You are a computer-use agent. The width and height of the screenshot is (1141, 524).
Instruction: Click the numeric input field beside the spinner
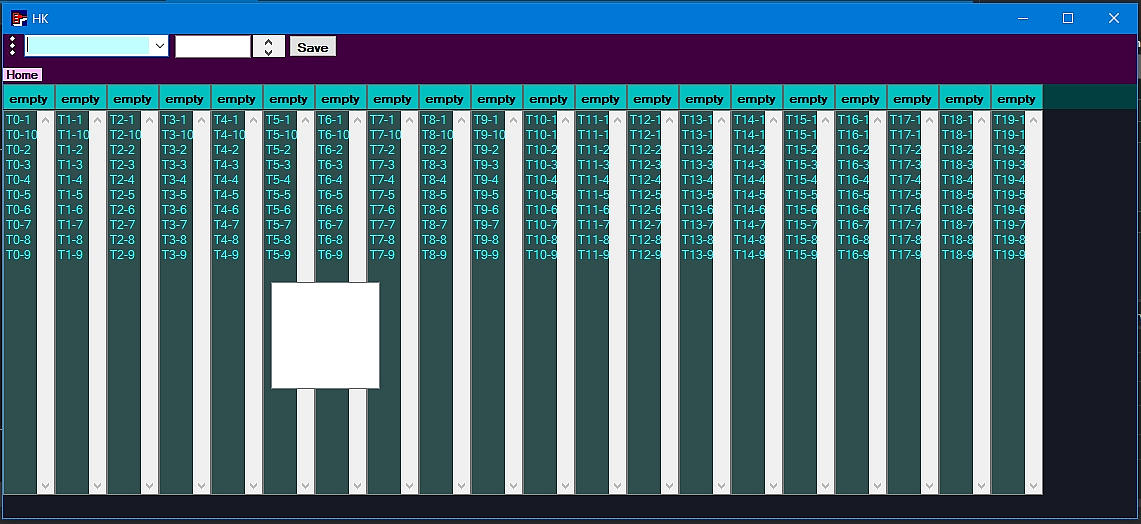coord(213,47)
